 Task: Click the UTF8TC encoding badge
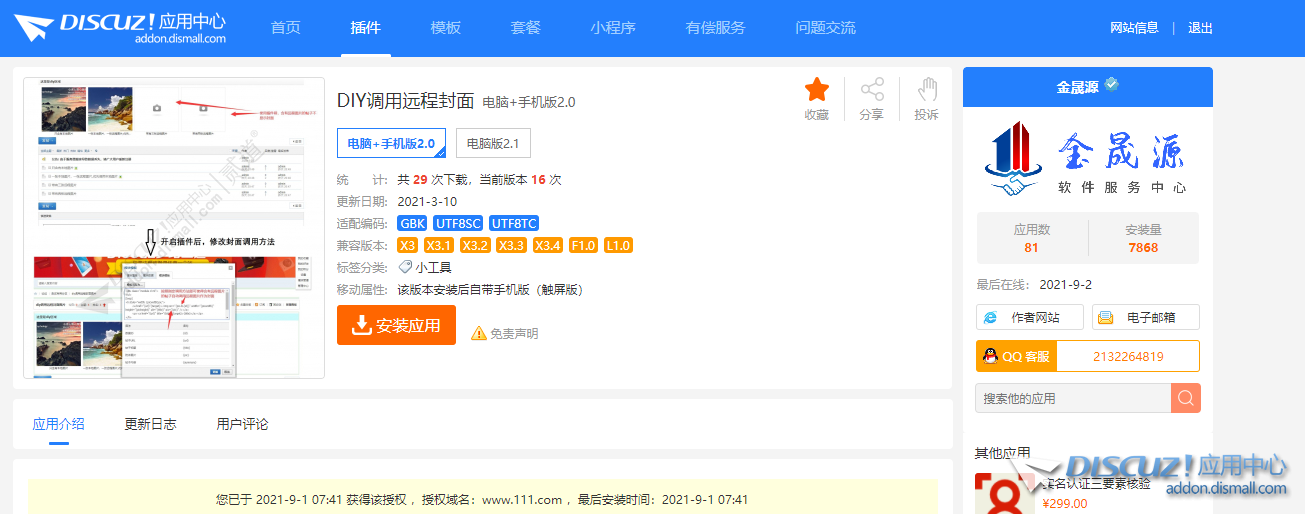tap(514, 223)
